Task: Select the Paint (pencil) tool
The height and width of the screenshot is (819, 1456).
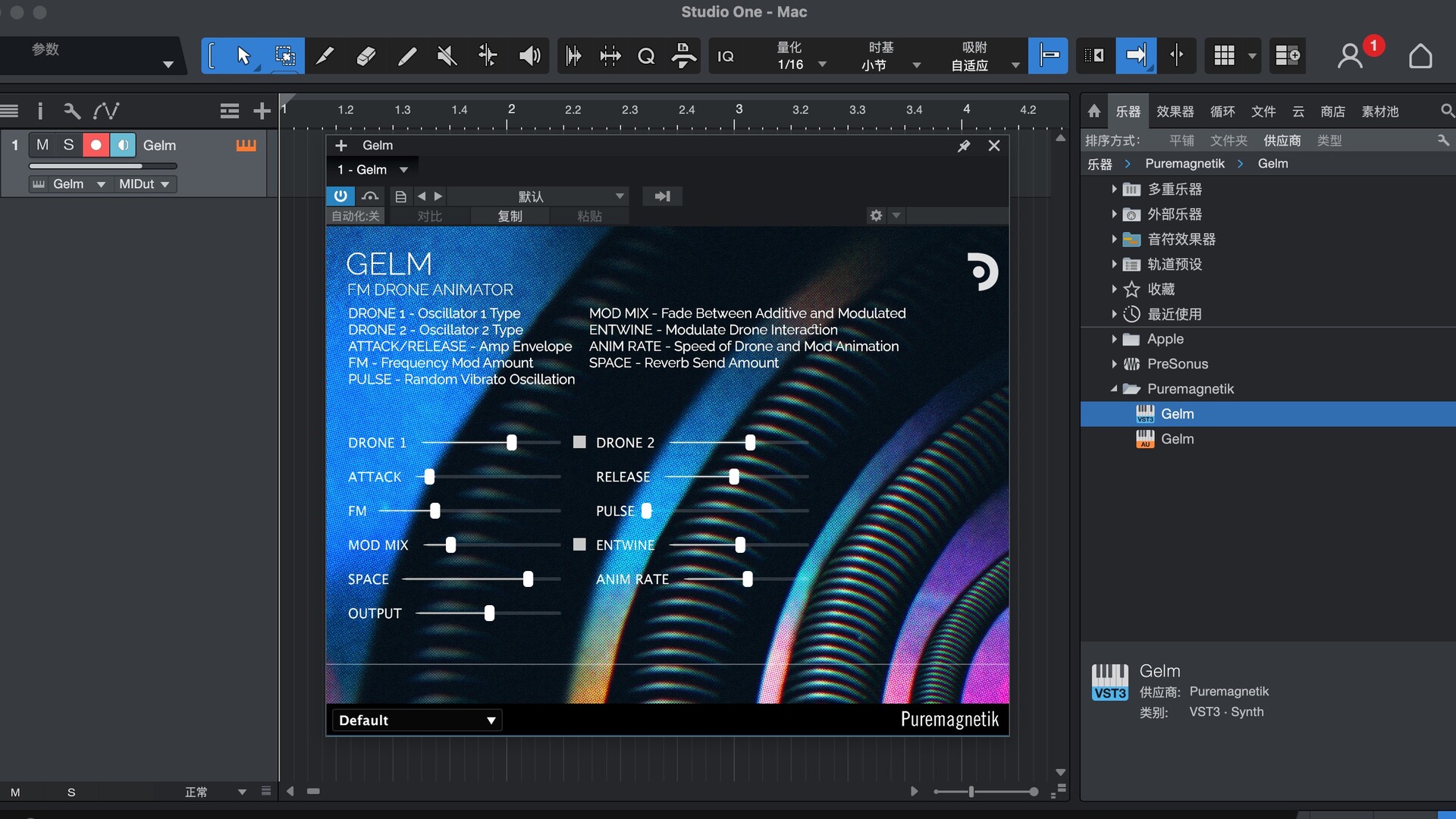Action: (x=406, y=55)
